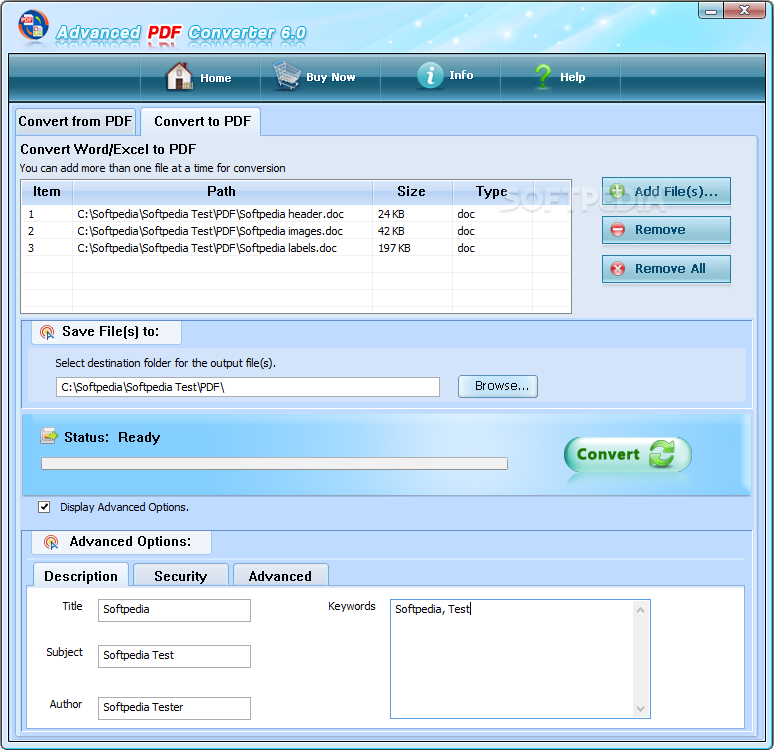This screenshot has width=774, height=750.
Task: Click the Buy Now shopping cart icon
Action: tap(287, 75)
